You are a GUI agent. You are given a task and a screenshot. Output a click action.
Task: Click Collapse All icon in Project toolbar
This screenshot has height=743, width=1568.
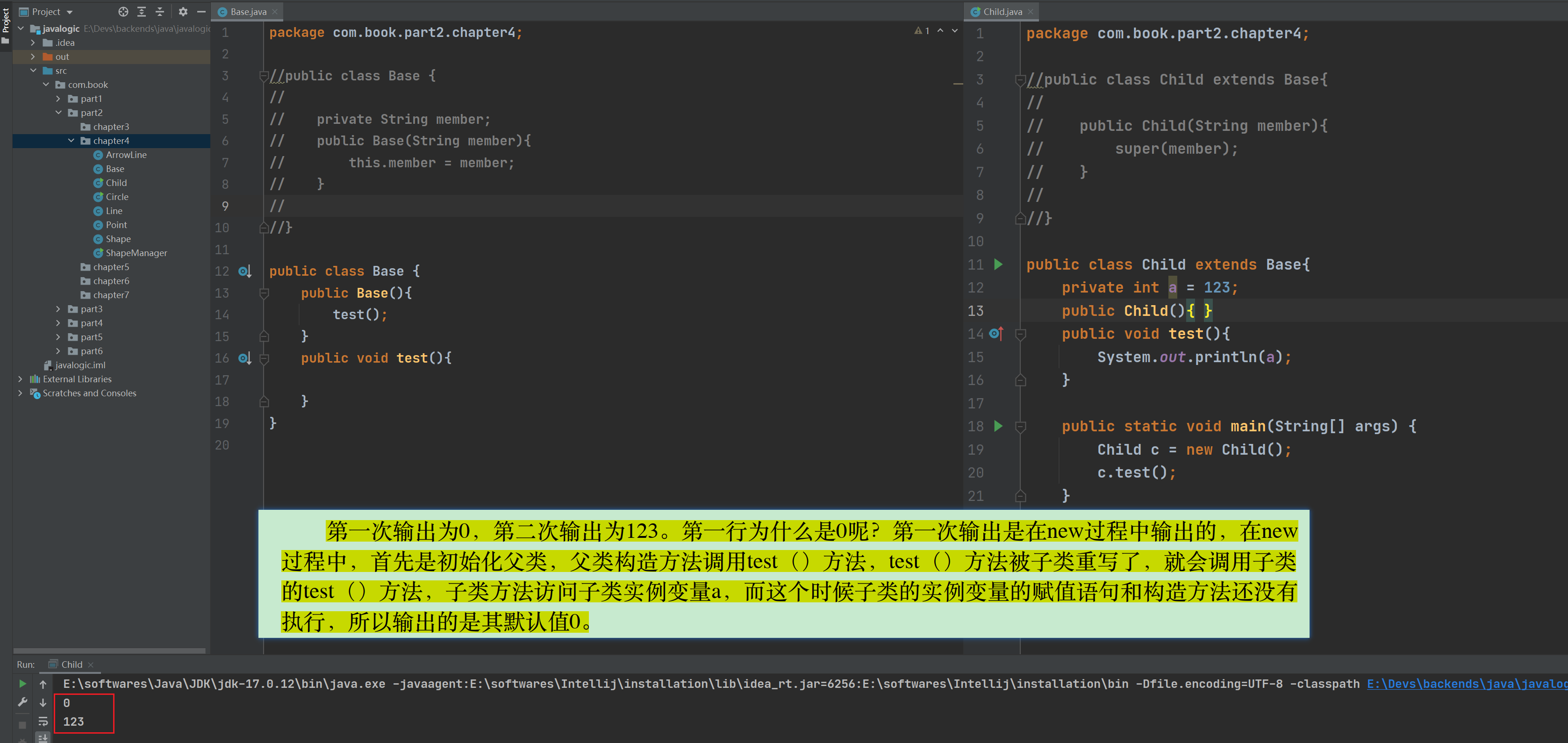pyautogui.click(x=159, y=12)
